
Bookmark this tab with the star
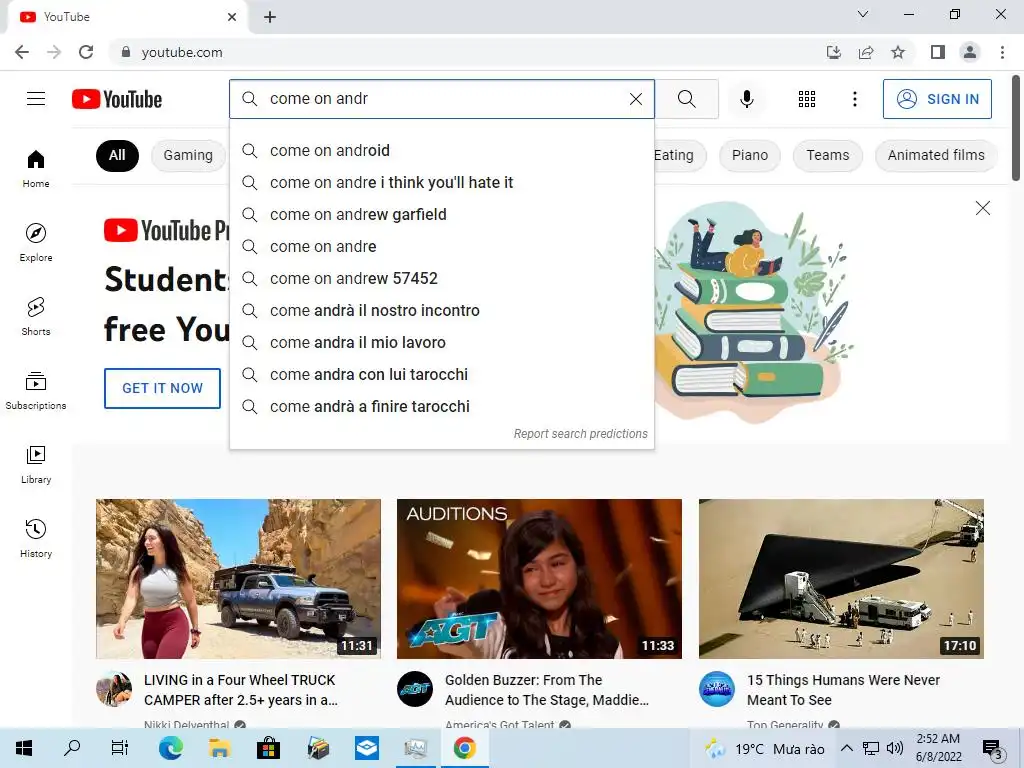tap(898, 52)
